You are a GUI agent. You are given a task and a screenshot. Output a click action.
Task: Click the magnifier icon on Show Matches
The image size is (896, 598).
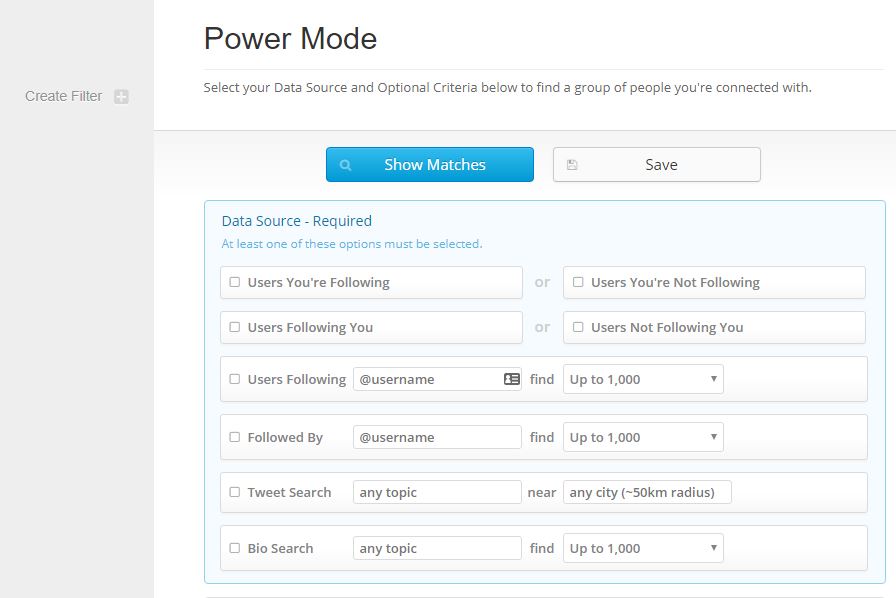345,165
